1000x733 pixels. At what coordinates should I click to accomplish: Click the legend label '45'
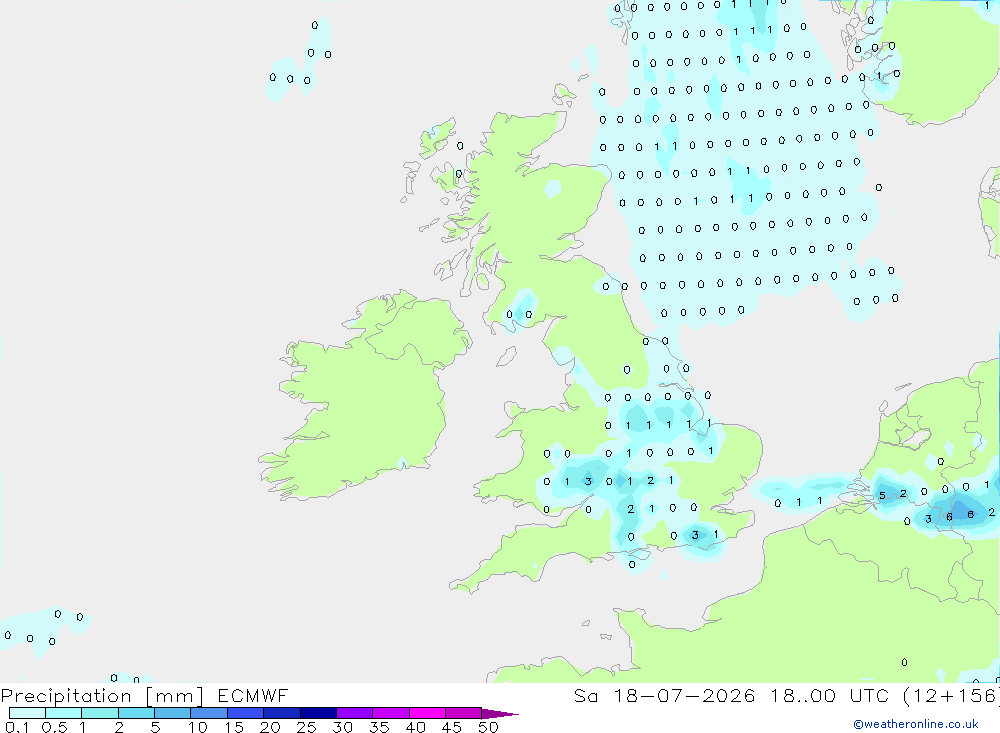(452, 727)
